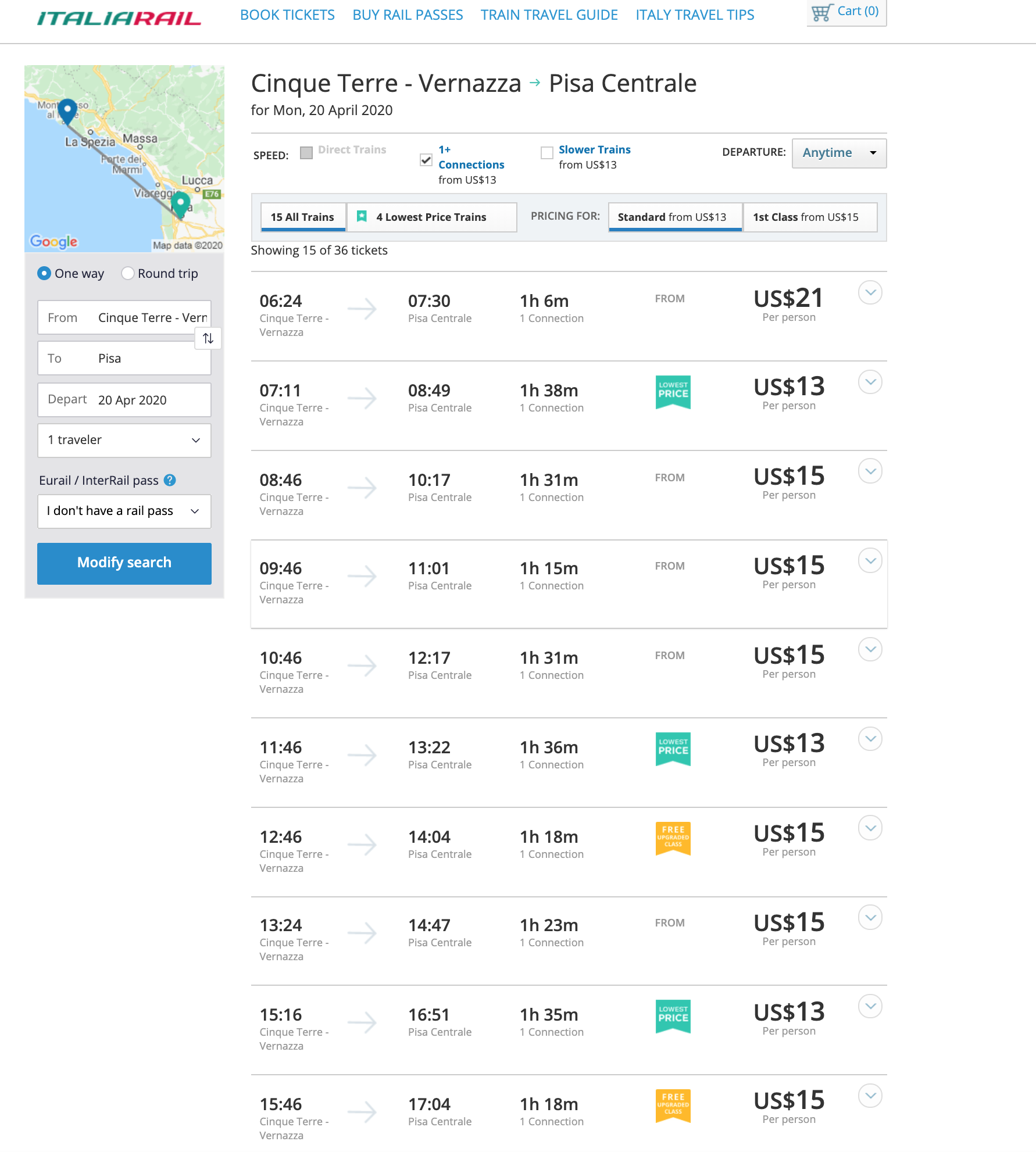
Task: Swap From and To stations icon
Action: [208, 338]
